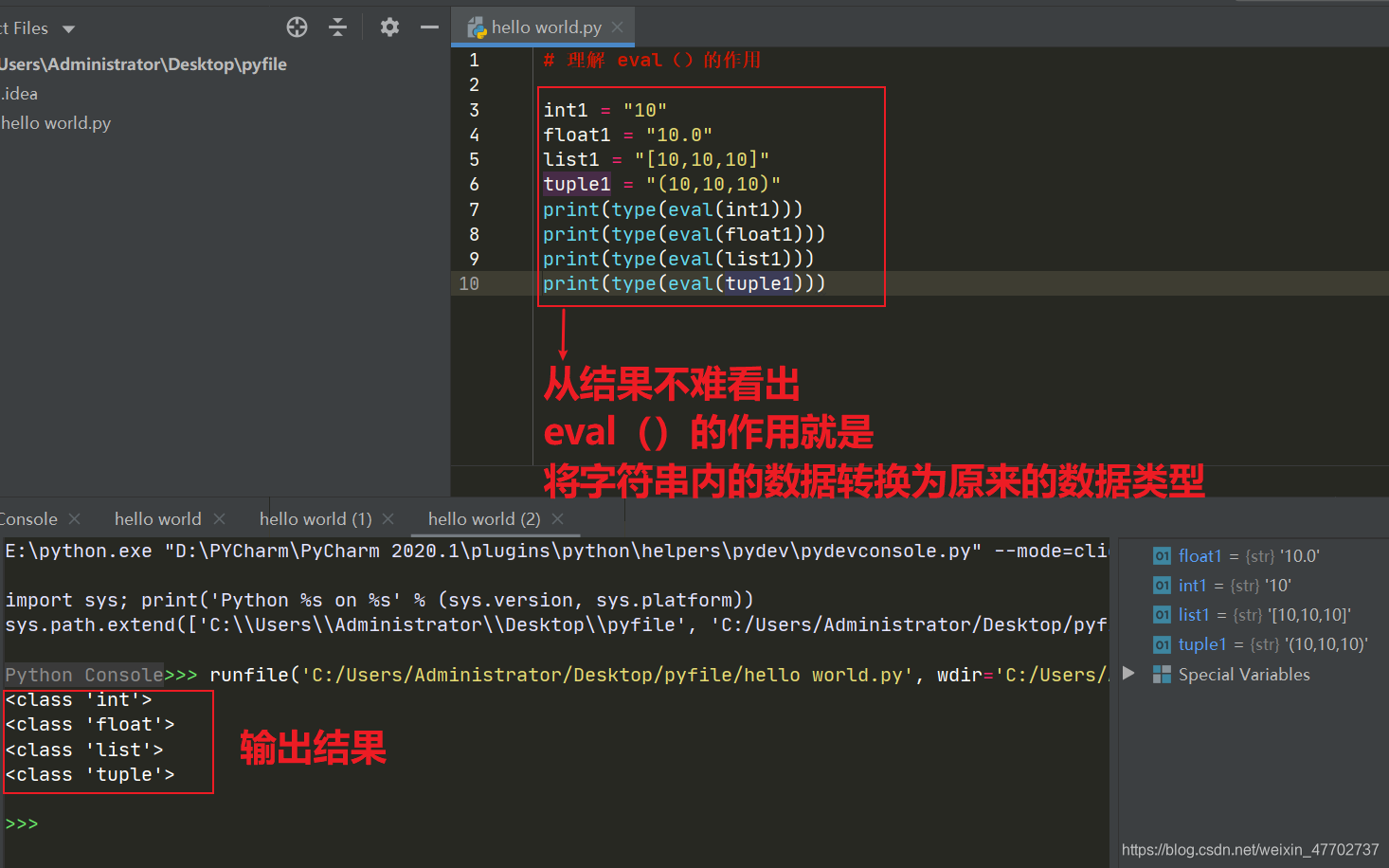Close the hello world.py editor tab
Screen dimensions: 1389x868
[x=618, y=27]
